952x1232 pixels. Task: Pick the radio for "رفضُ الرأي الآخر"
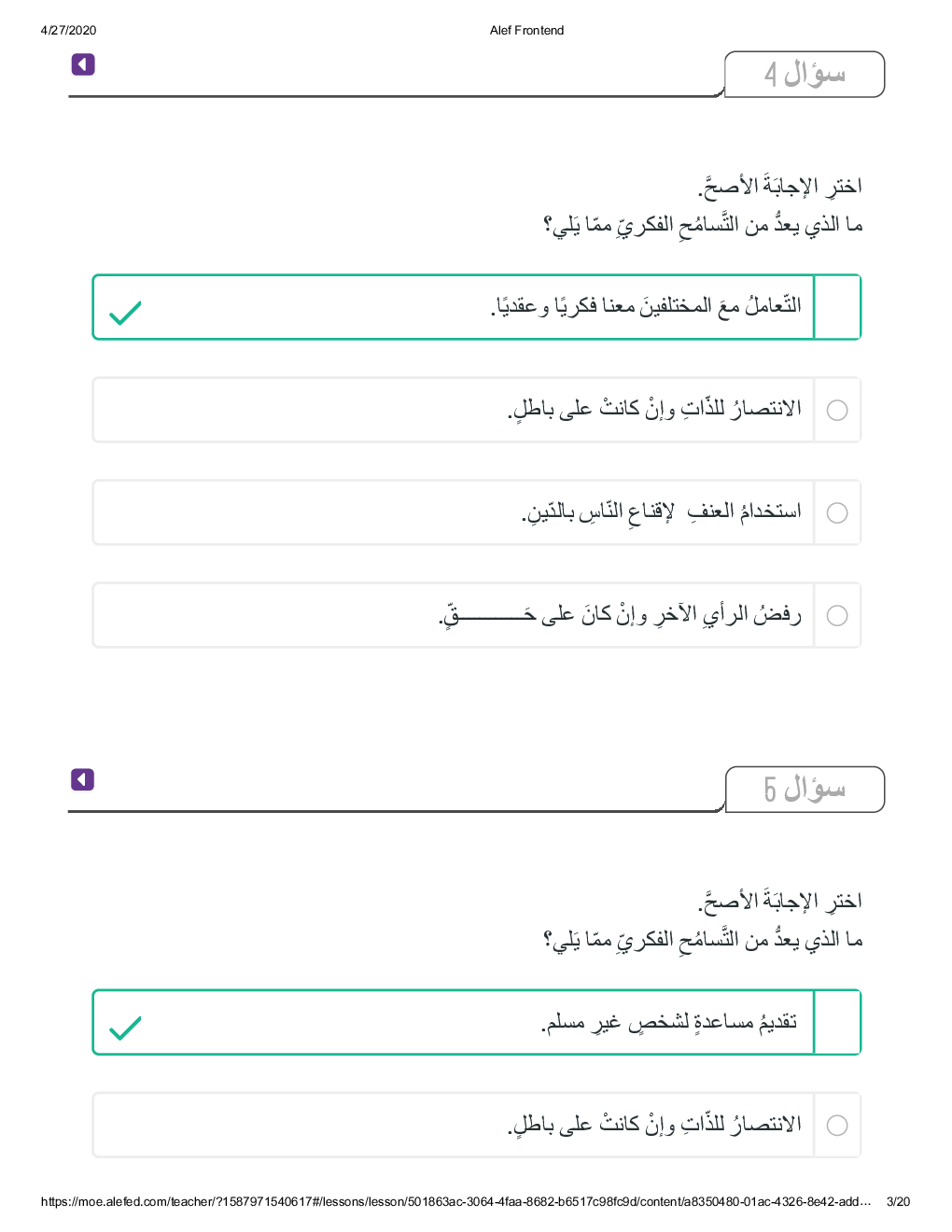(x=837, y=615)
